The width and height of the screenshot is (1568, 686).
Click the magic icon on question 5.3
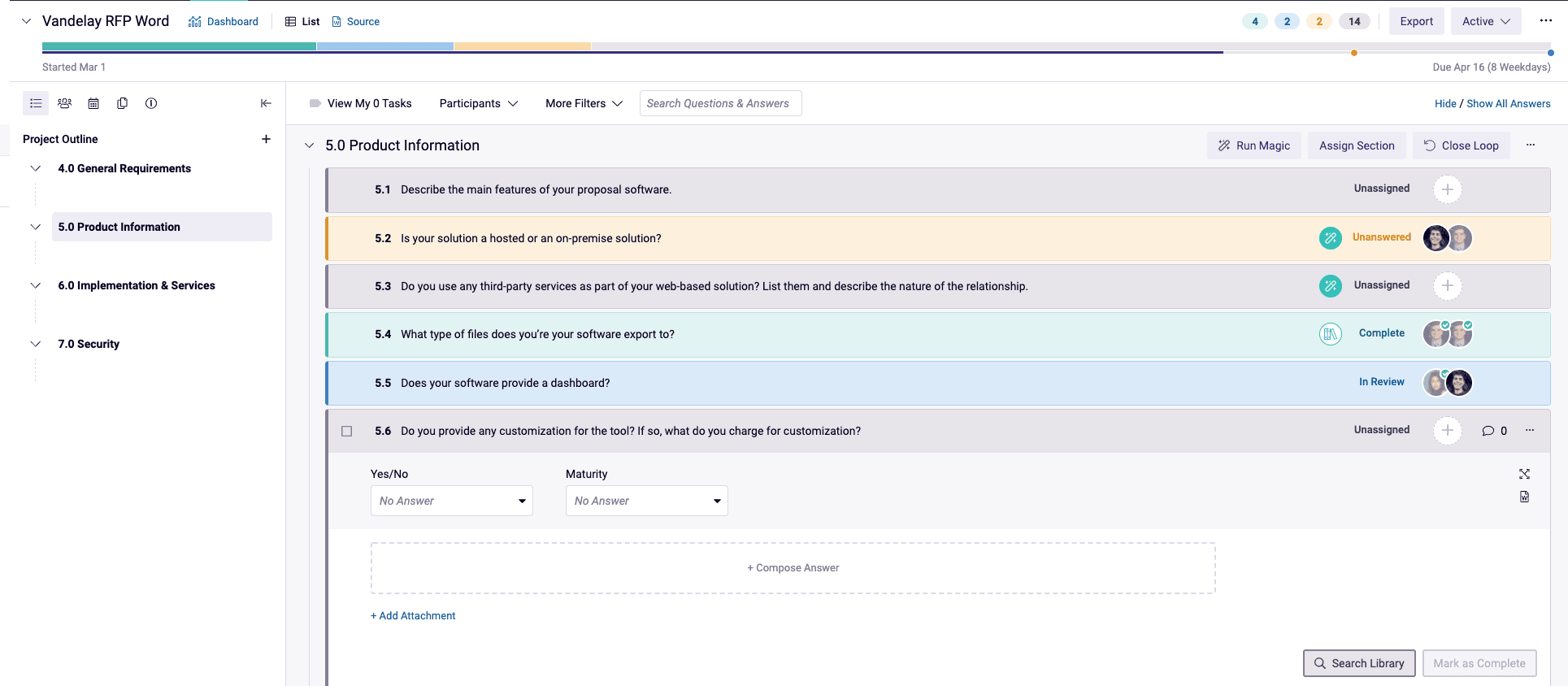click(x=1331, y=286)
